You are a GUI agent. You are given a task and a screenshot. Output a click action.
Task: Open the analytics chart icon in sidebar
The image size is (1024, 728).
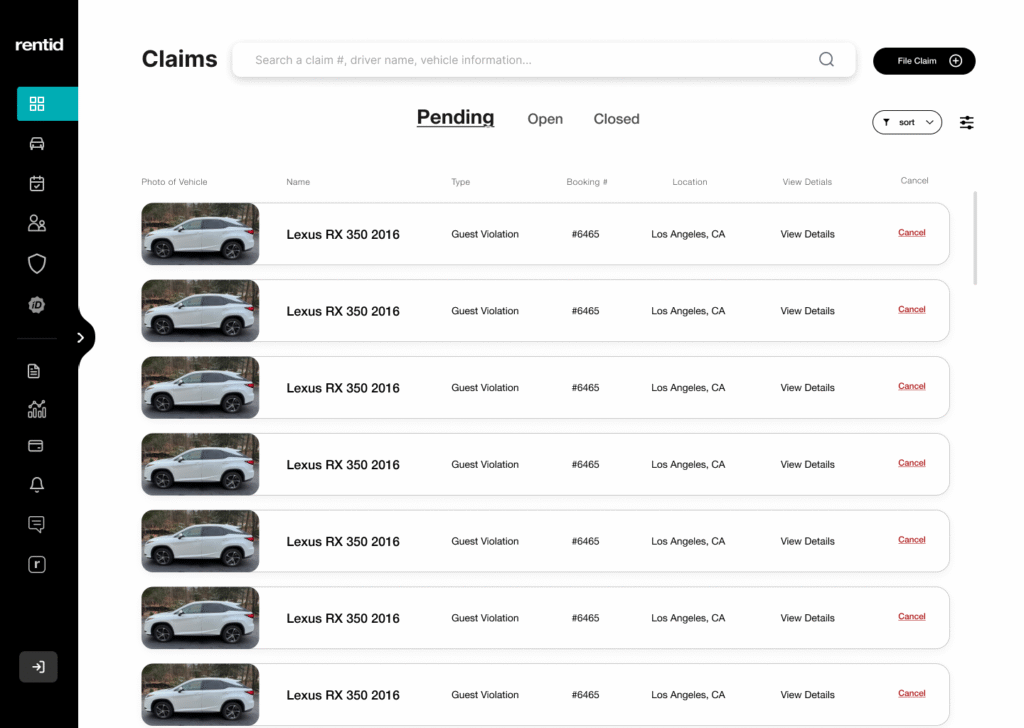(x=37, y=409)
